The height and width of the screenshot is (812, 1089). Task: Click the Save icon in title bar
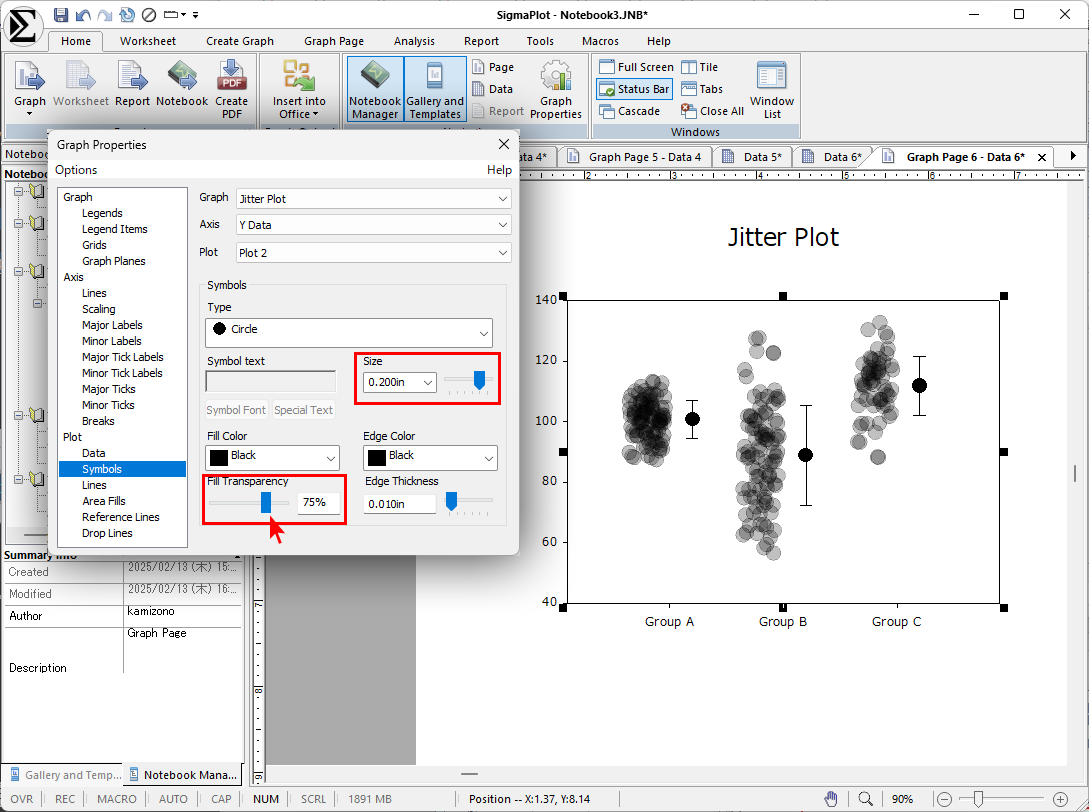tap(61, 14)
